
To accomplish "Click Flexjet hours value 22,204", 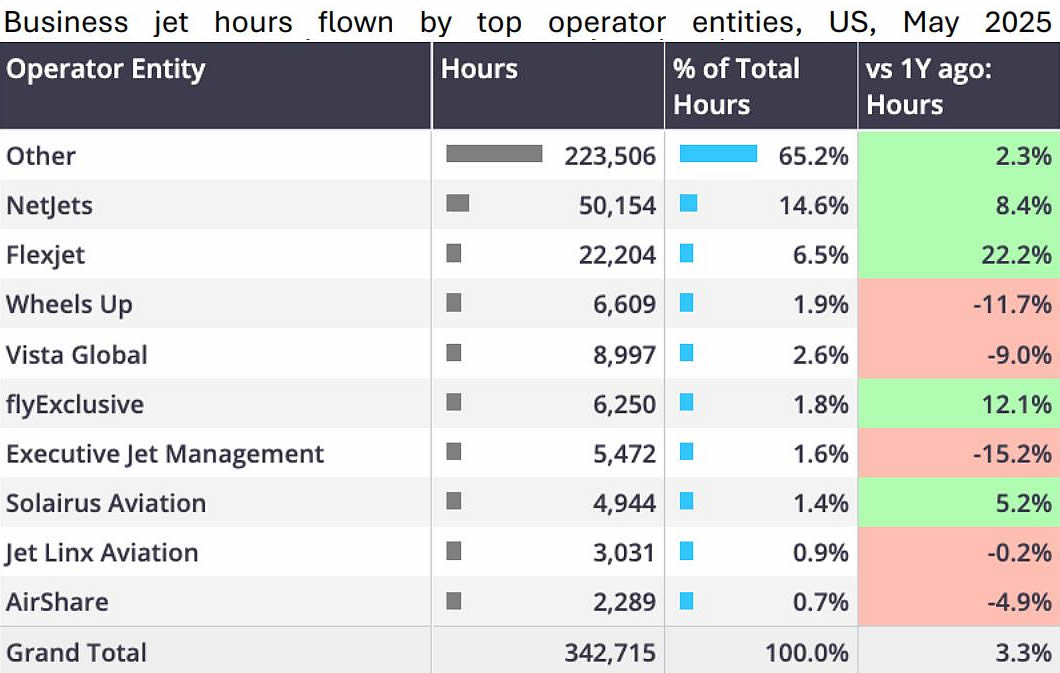I will click(617, 255).
